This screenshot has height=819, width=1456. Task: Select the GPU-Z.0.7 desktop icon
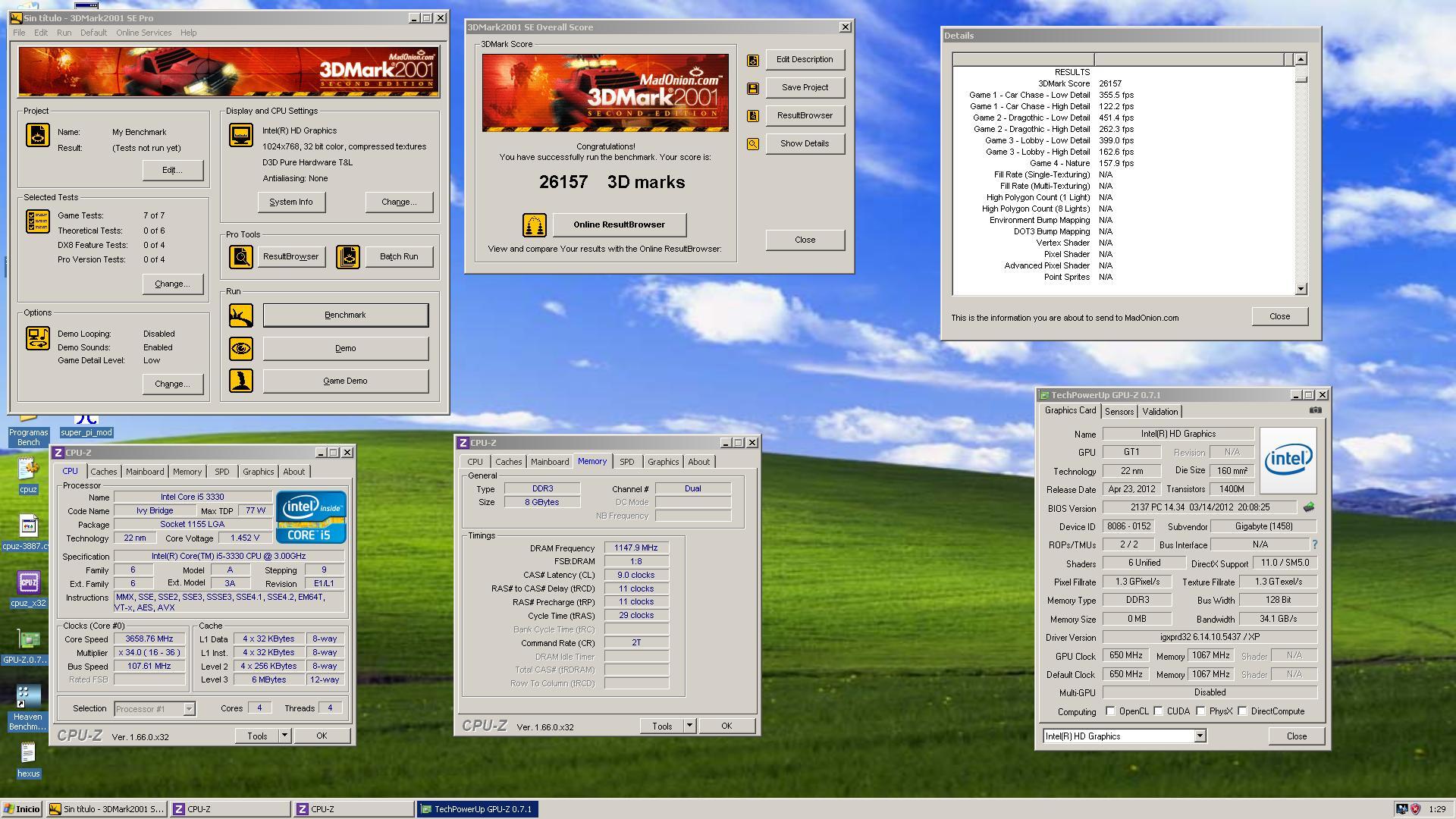tap(28, 646)
